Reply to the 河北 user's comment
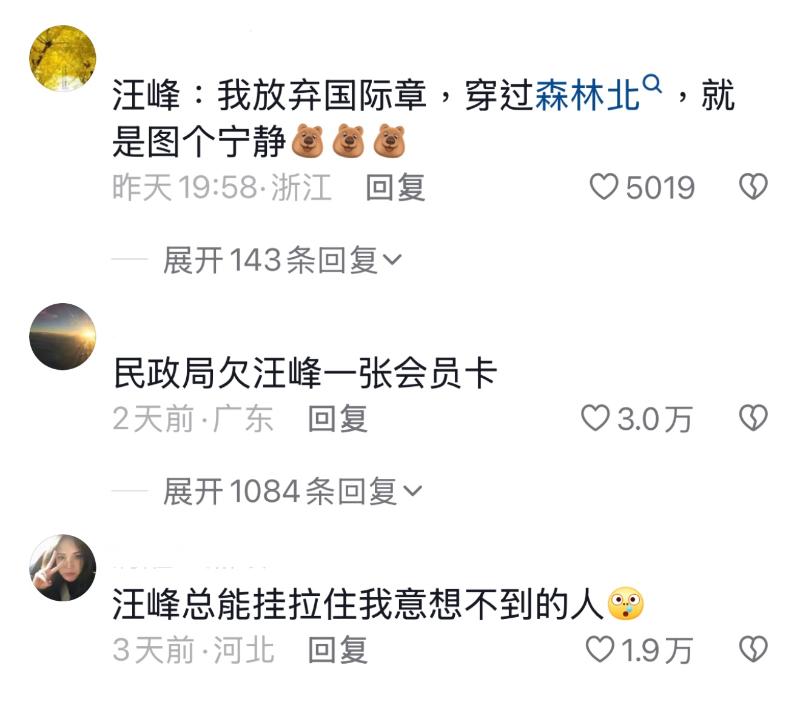 [337, 650]
